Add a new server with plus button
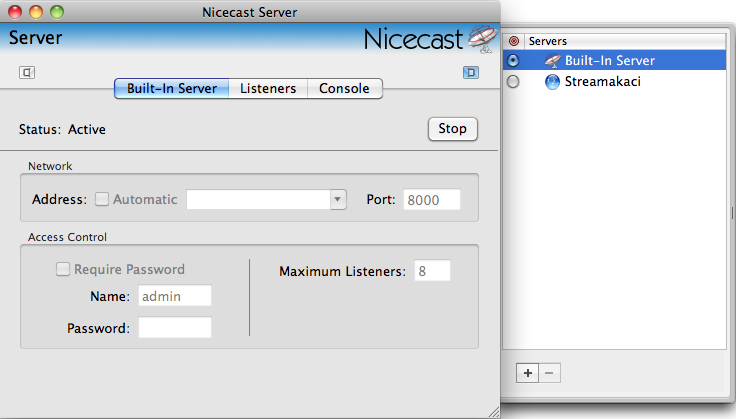The width and height of the screenshot is (736, 419). 528,373
